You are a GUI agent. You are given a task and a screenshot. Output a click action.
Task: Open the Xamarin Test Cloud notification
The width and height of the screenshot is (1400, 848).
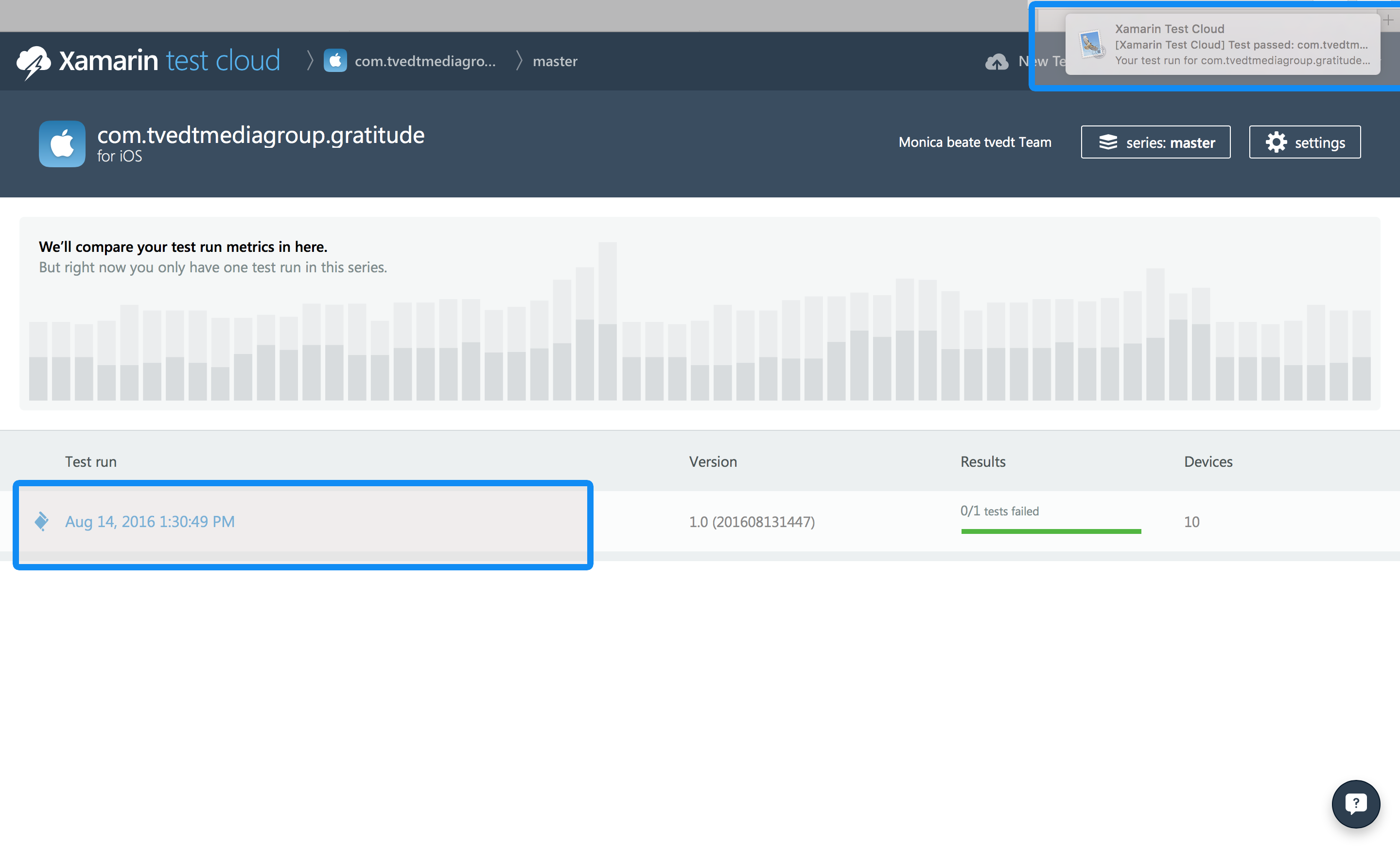(x=1223, y=44)
